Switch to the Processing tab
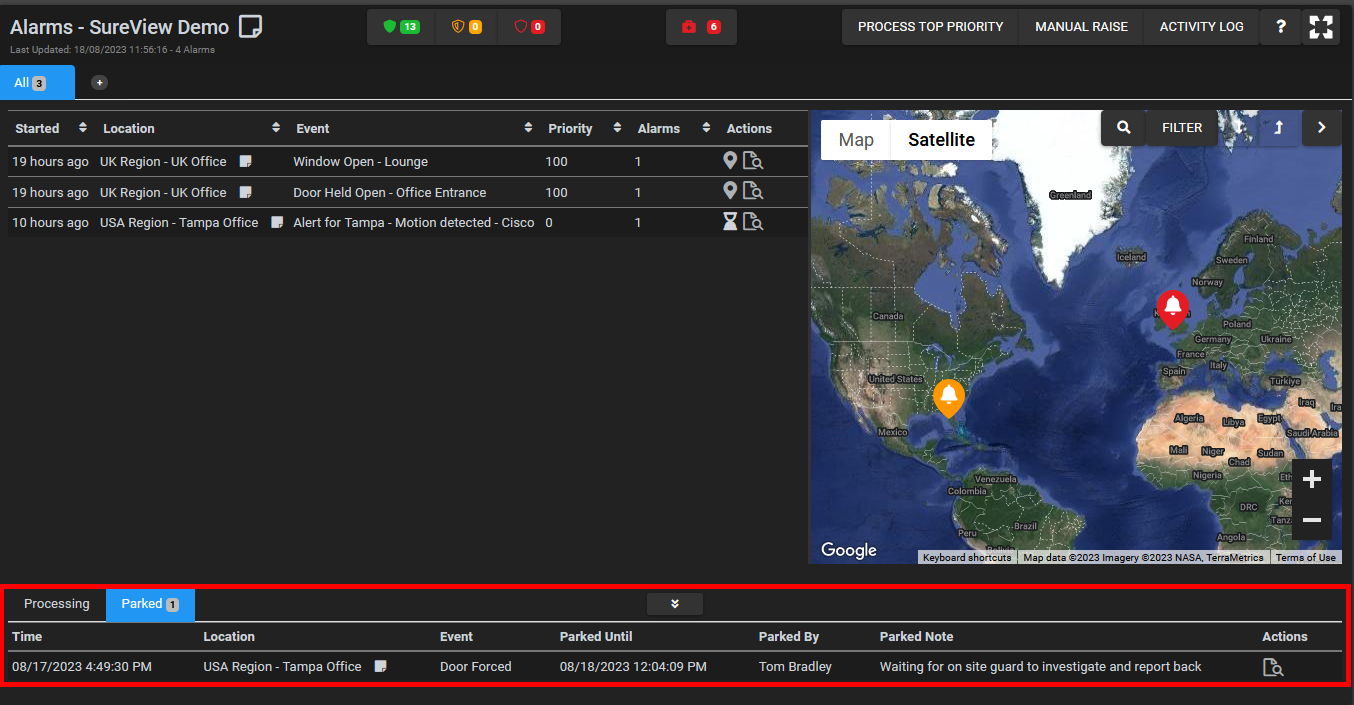The height and width of the screenshot is (705, 1354). coord(57,604)
